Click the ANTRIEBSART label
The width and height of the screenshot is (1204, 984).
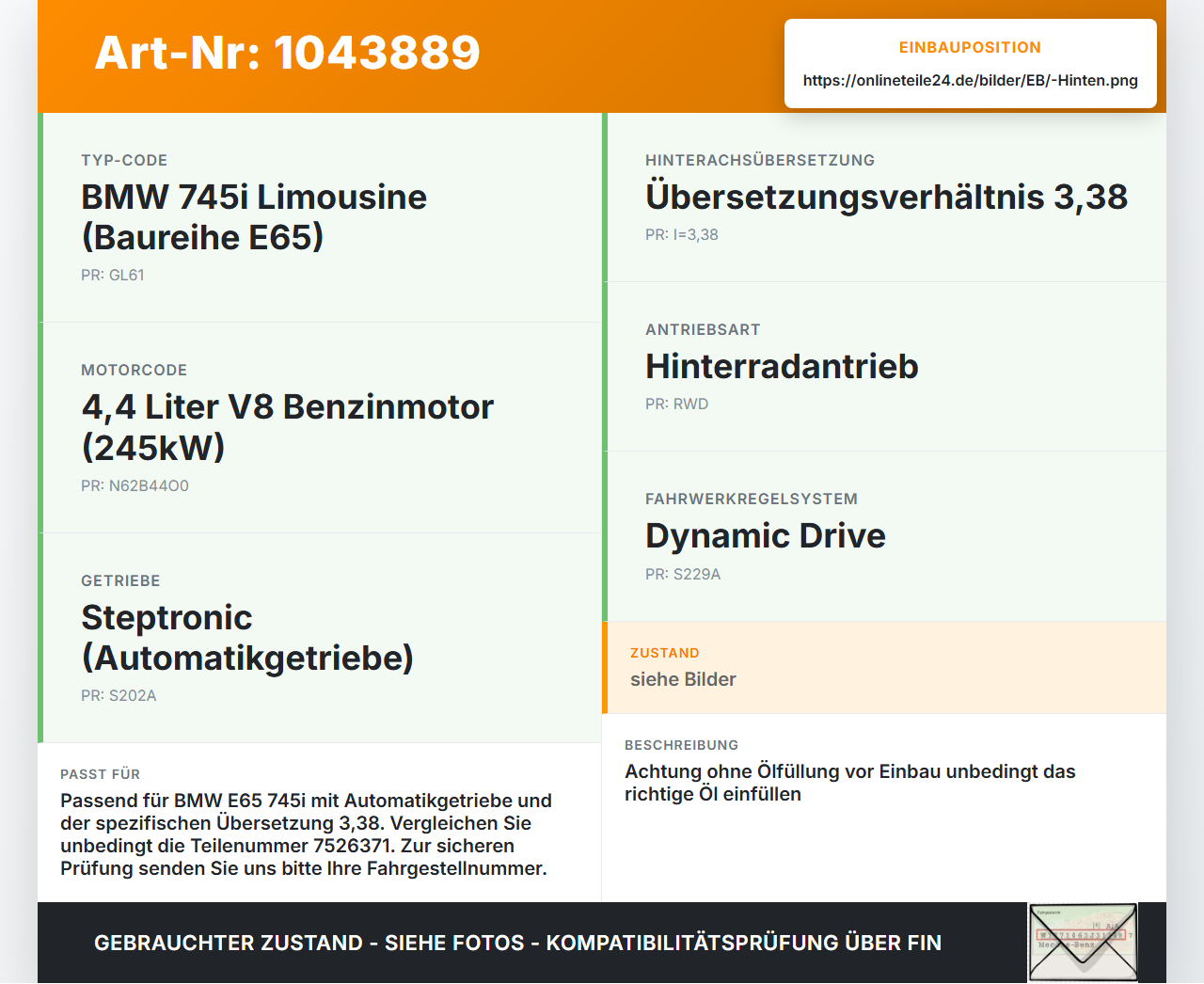703,329
